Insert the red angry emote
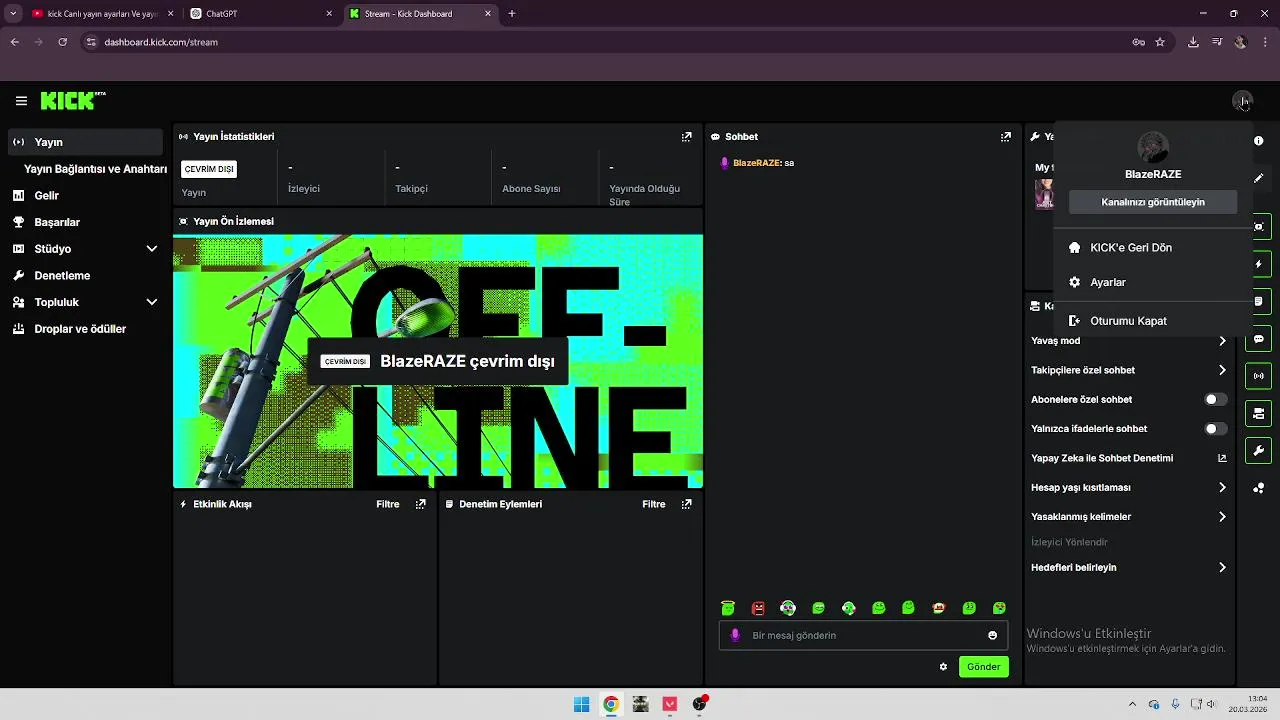Screen dimensions: 1280x720 [x=758, y=608]
